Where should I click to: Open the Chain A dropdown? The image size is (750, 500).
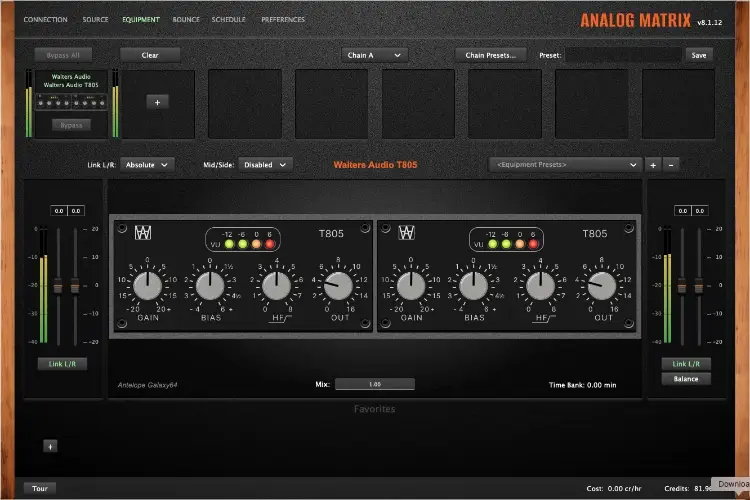pos(374,55)
